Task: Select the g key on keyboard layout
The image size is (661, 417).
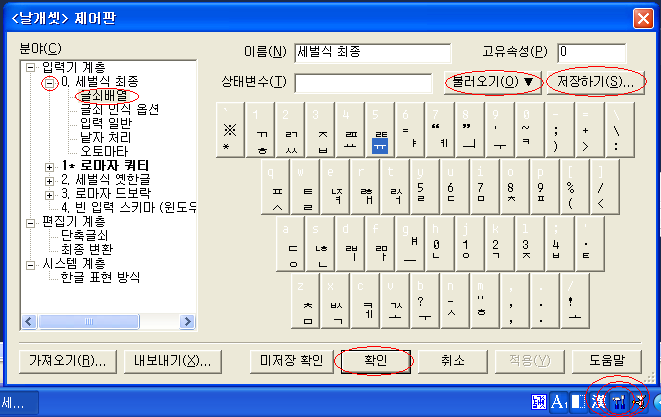Action: (410, 244)
